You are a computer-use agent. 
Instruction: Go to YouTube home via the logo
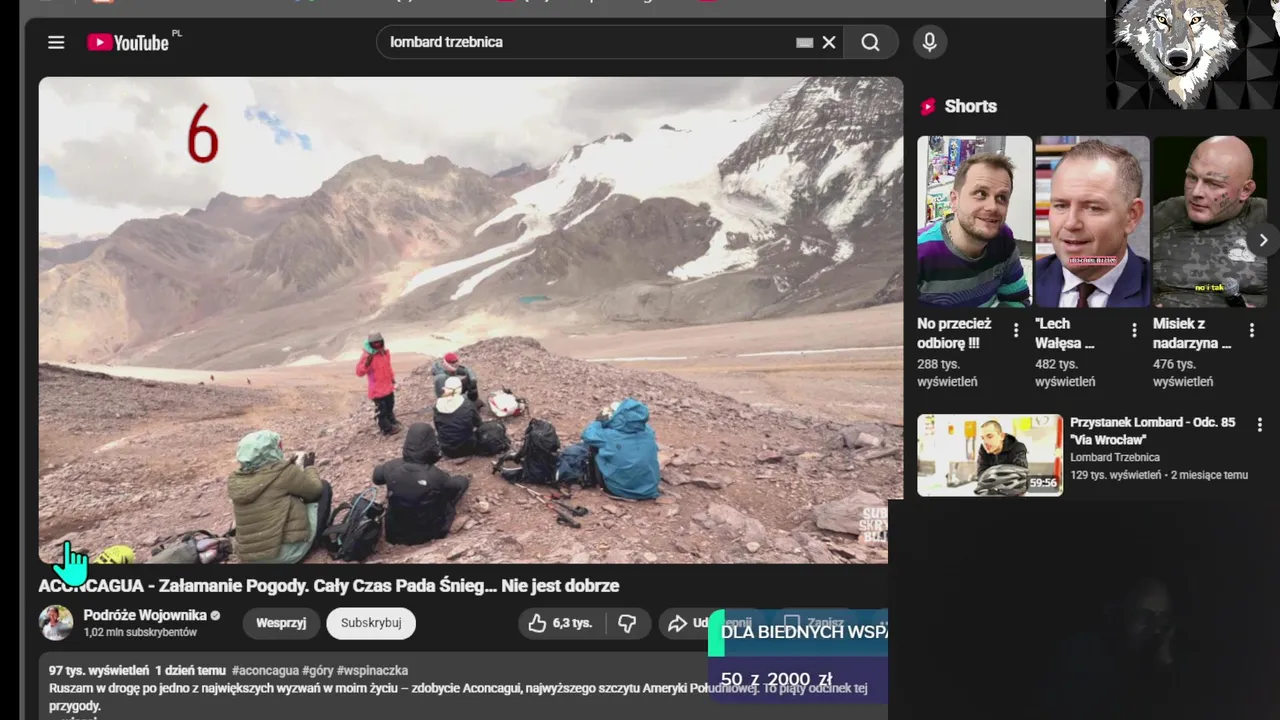[x=128, y=42]
